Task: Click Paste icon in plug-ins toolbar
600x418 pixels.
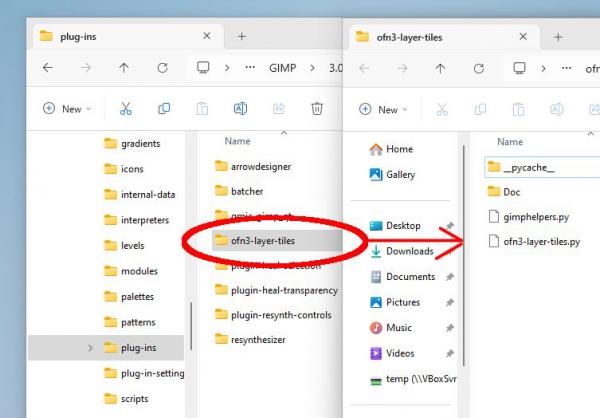Action: (202, 109)
